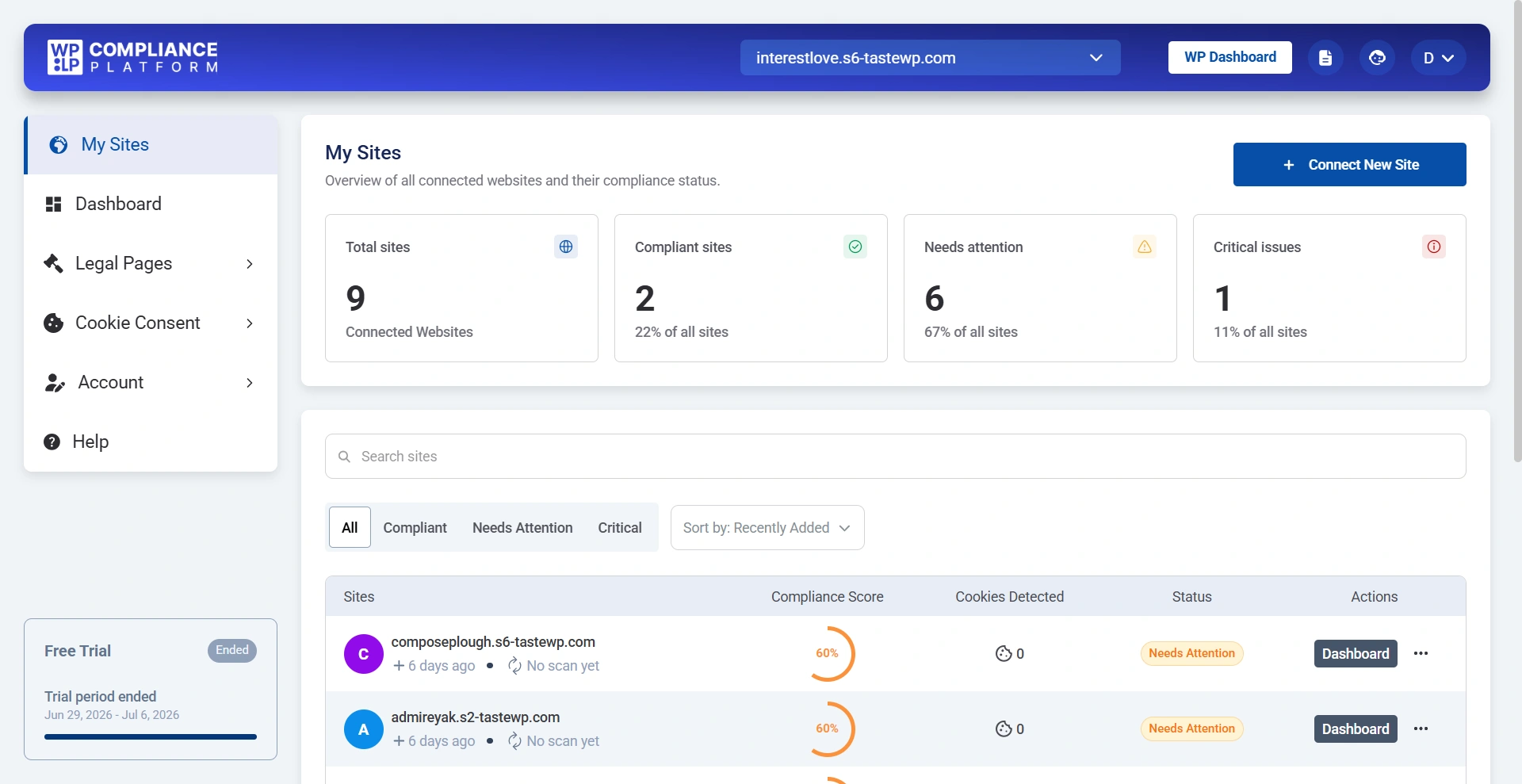Click the composeplough.s6-tastewp.com site name
The image size is (1522, 784).
493,642
